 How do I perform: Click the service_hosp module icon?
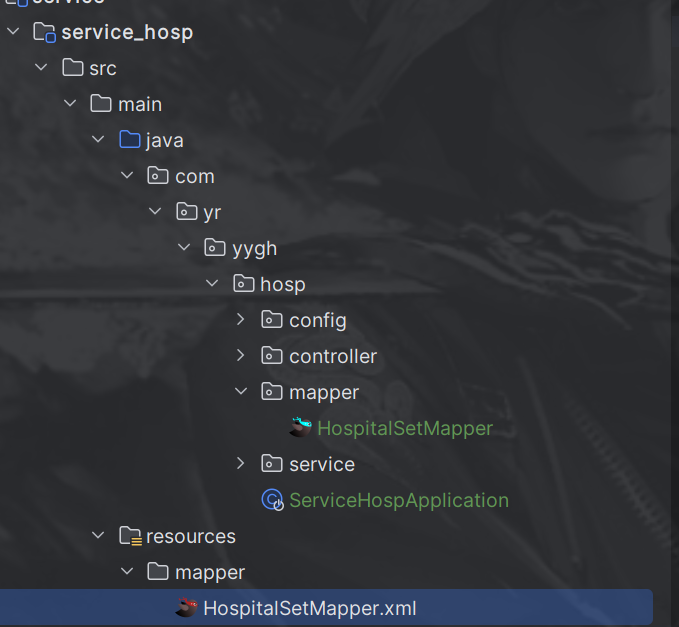45,32
